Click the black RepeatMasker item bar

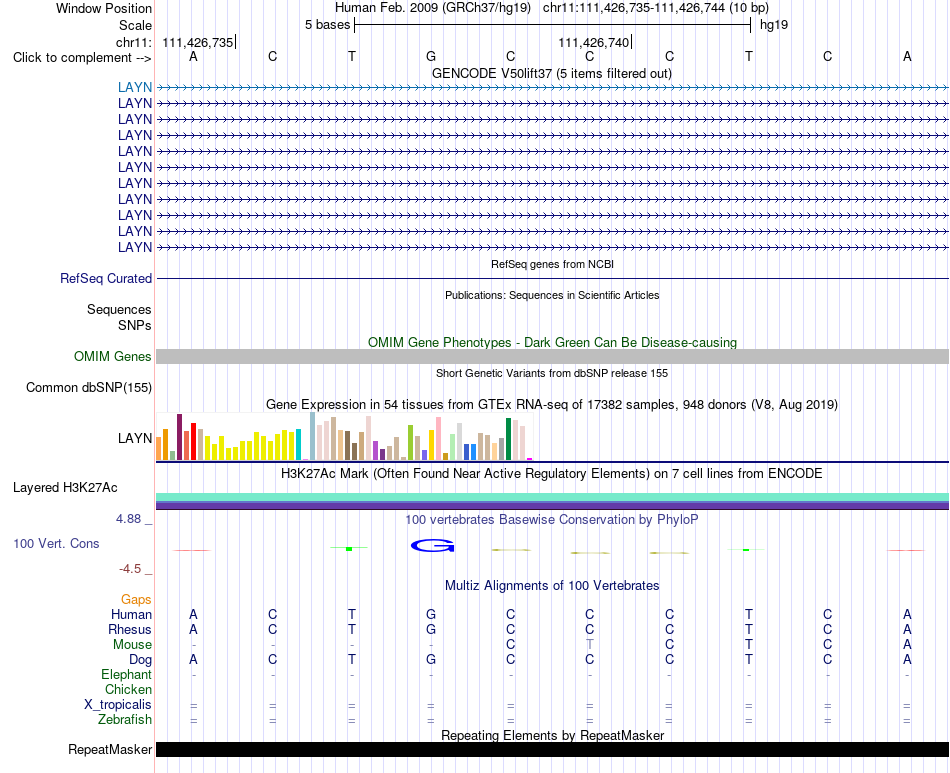[x=552, y=749]
